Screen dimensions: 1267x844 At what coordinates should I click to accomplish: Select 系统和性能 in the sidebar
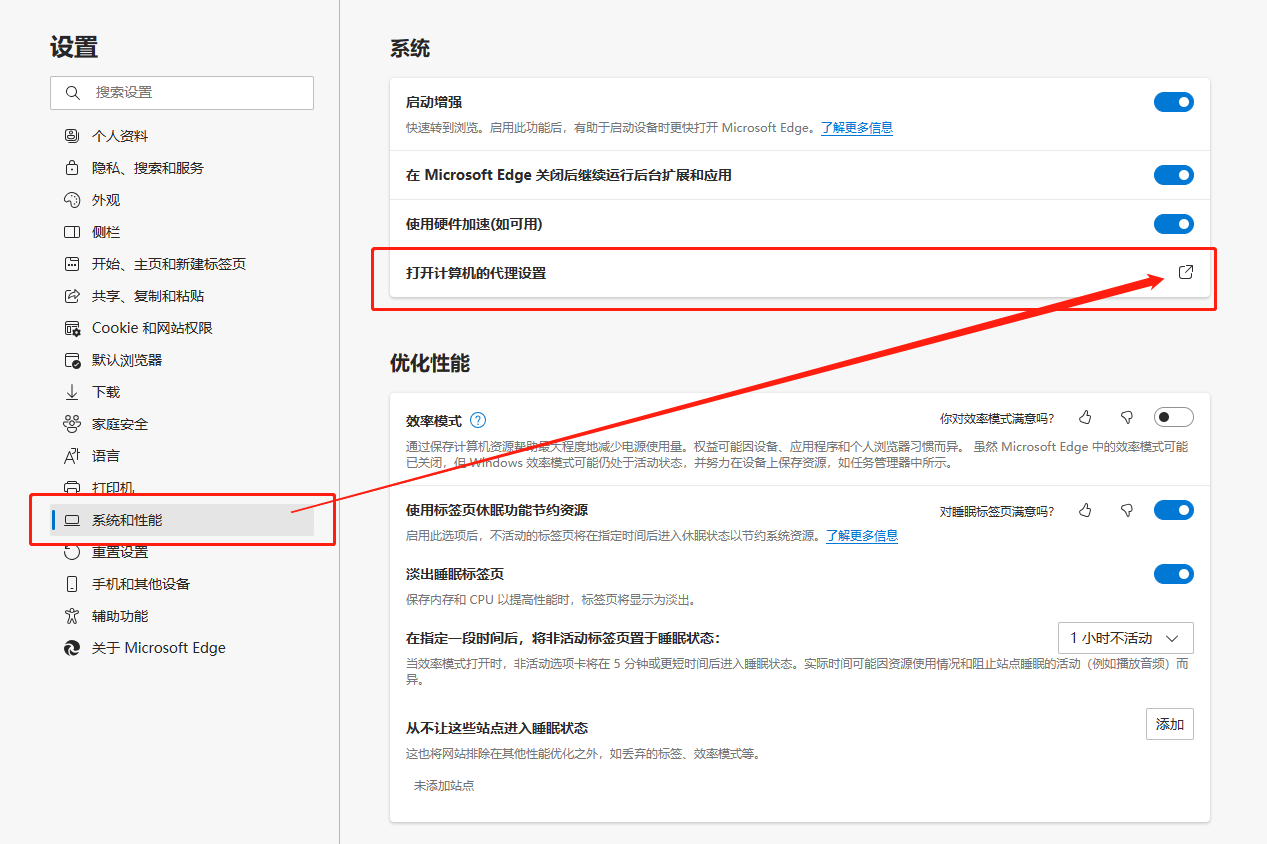pos(182,520)
